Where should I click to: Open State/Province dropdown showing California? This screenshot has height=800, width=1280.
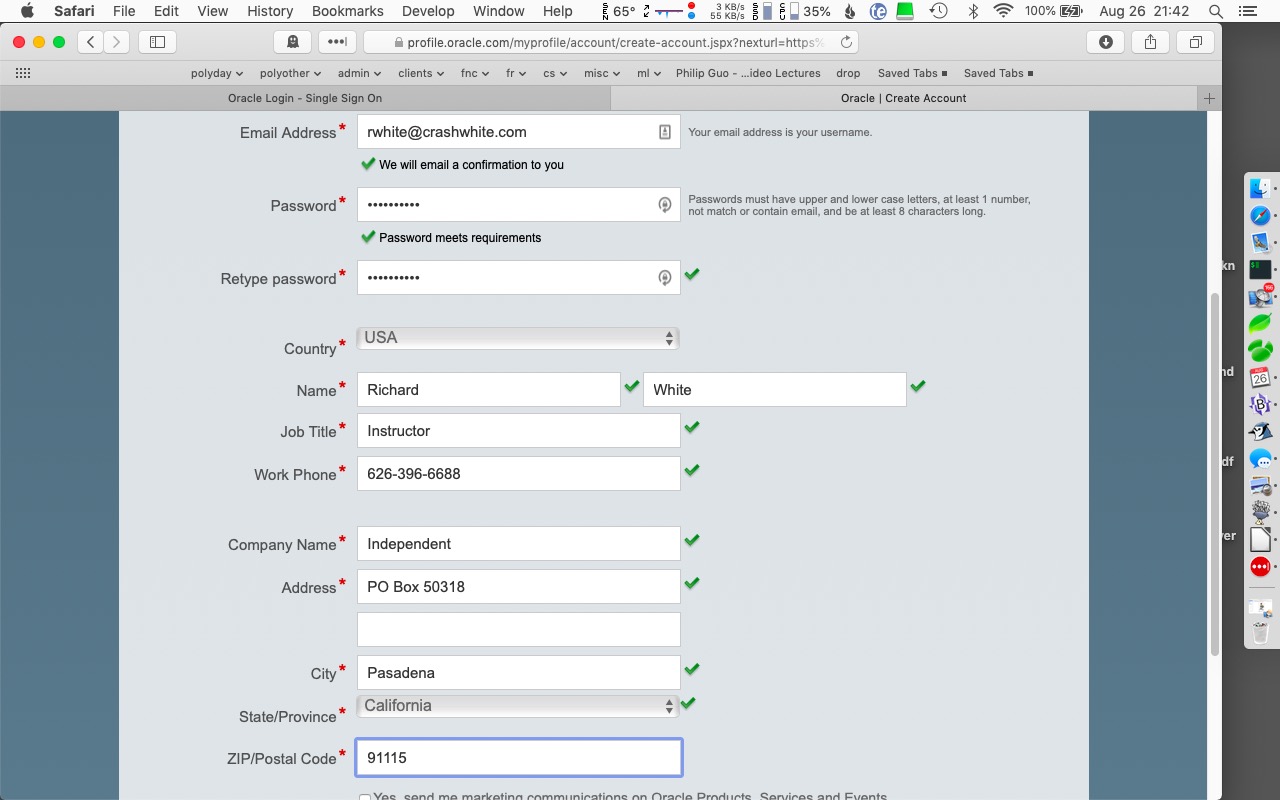(518, 706)
